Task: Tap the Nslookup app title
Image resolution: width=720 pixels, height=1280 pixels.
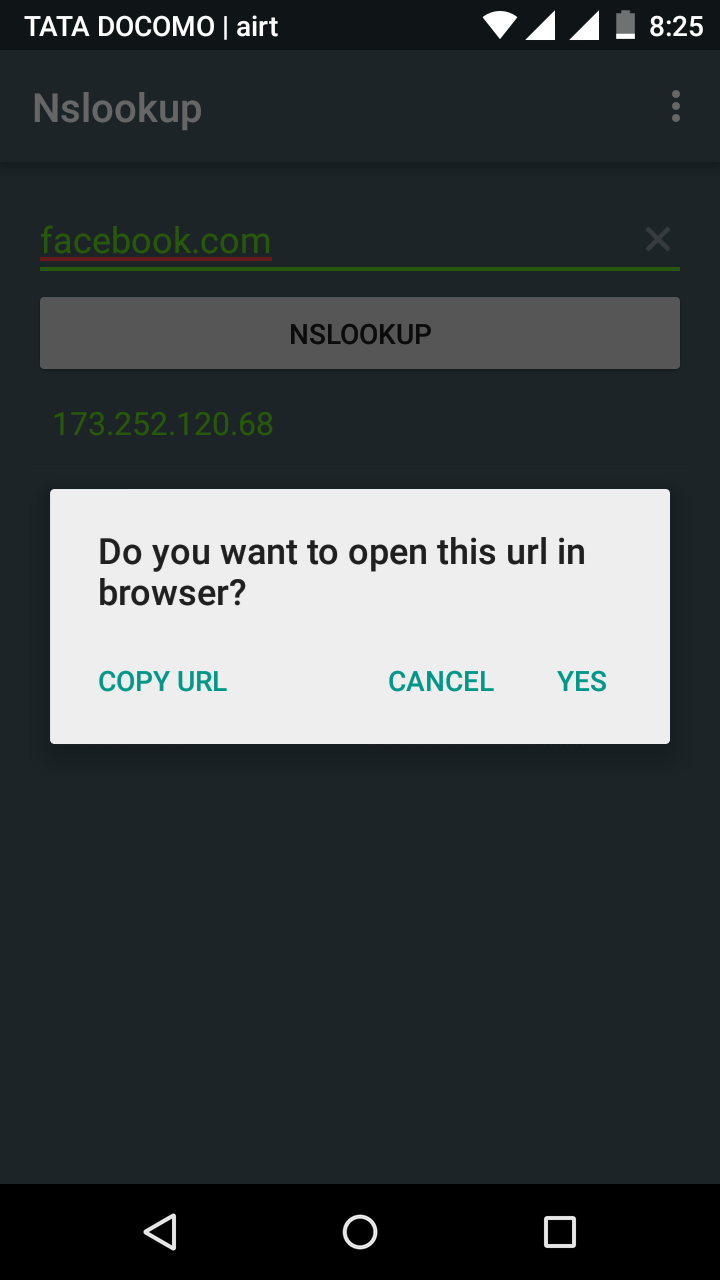Action: click(x=117, y=108)
